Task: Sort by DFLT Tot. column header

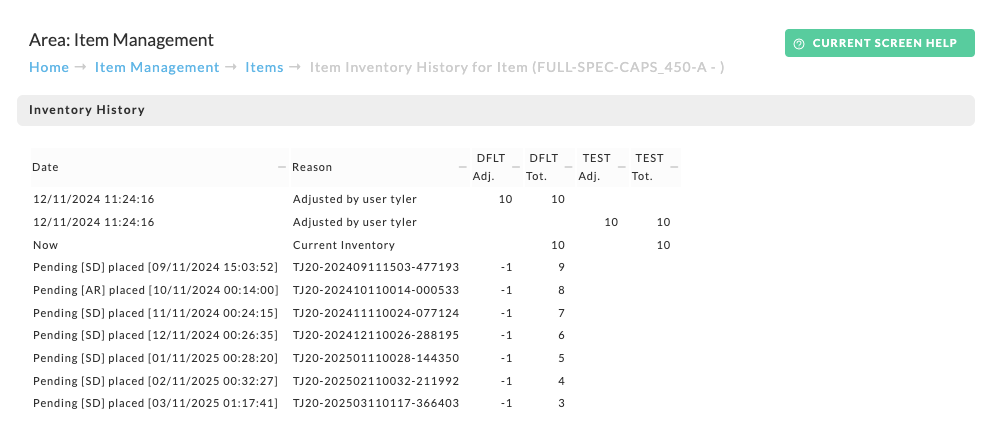Action: [x=543, y=167]
